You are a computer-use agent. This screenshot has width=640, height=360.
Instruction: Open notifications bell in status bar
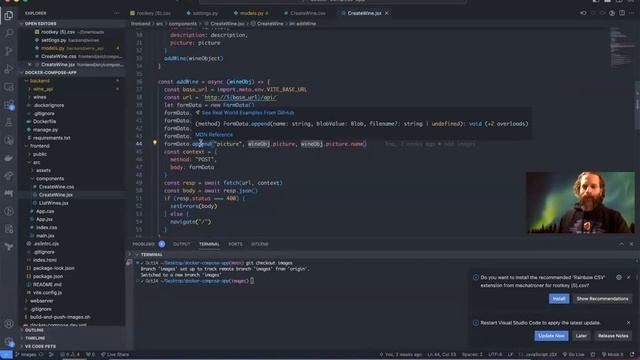pos(632,355)
